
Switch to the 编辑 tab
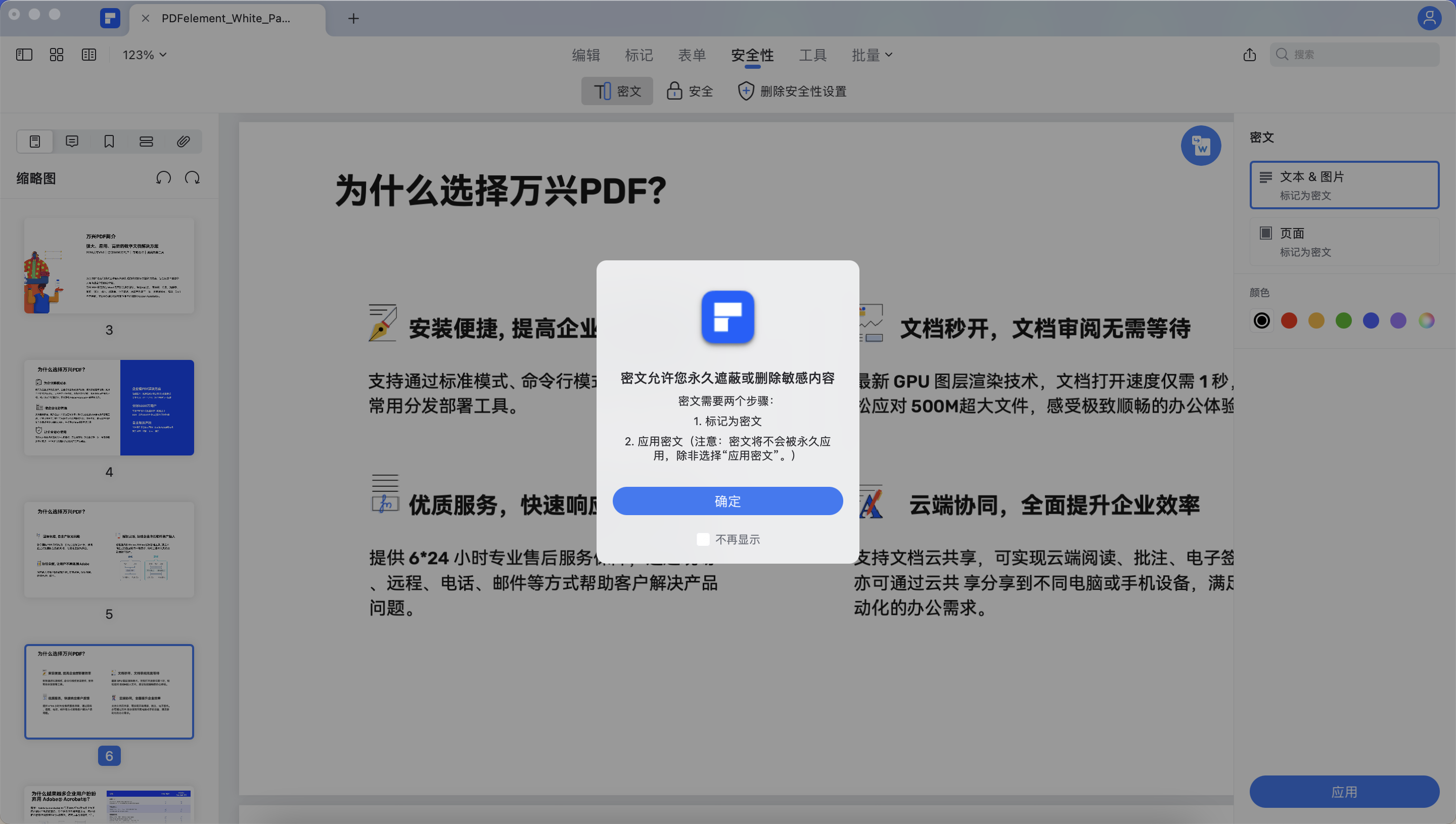[585, 54]
